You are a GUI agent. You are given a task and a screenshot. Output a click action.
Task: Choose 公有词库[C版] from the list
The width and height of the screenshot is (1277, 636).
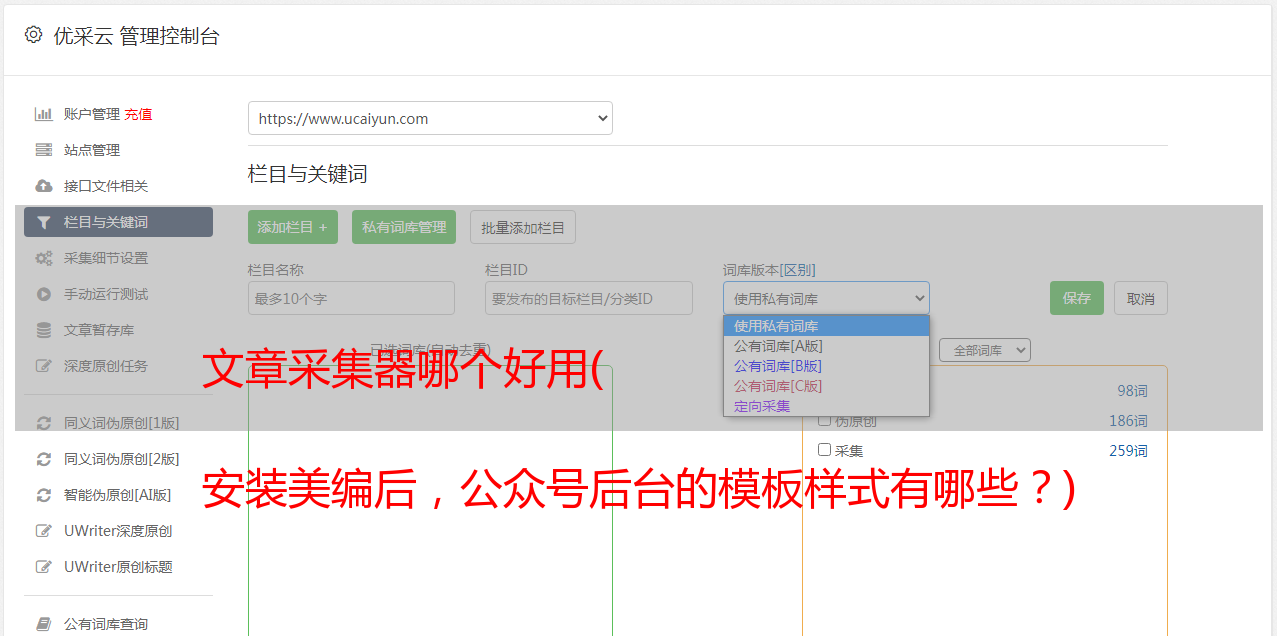click(826, 386)
